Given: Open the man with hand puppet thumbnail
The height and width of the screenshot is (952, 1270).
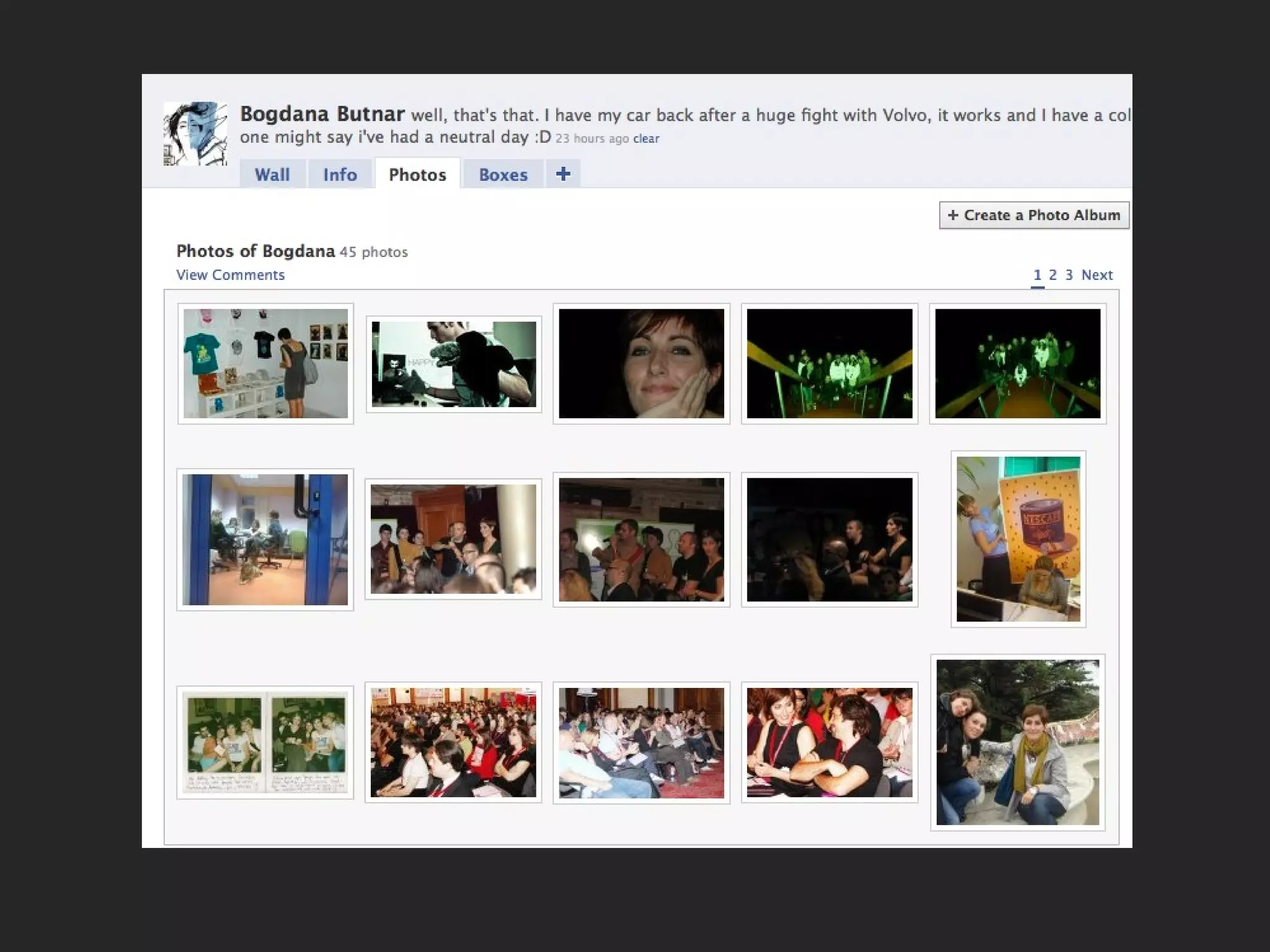Looking at the screenshot, I should tap(453, 364).
